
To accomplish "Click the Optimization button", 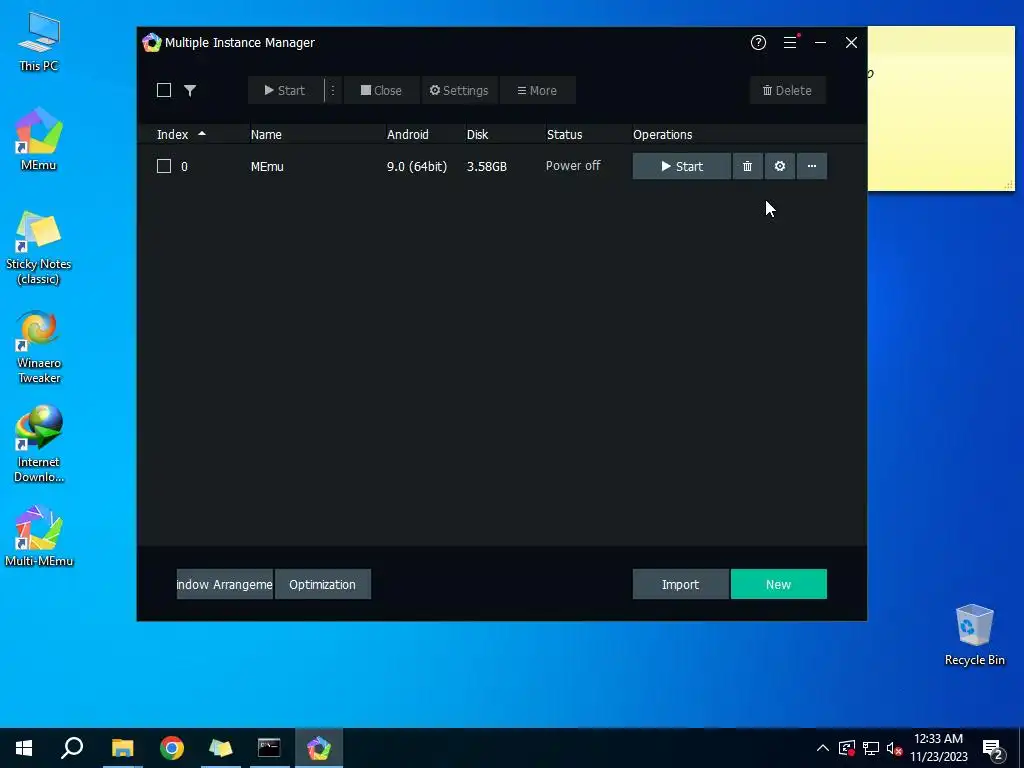I will coord(323,584).
